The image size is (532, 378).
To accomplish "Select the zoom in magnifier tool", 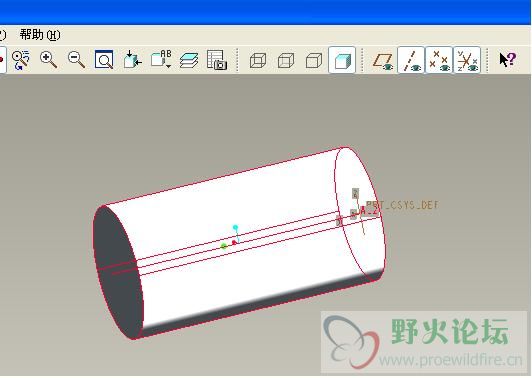I will pyautogui.click(x=48, y=60).
